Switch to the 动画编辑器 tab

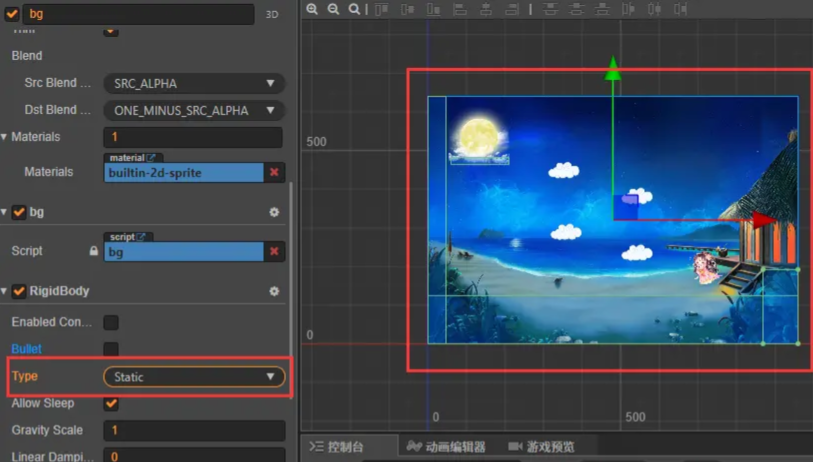[446, 447]
